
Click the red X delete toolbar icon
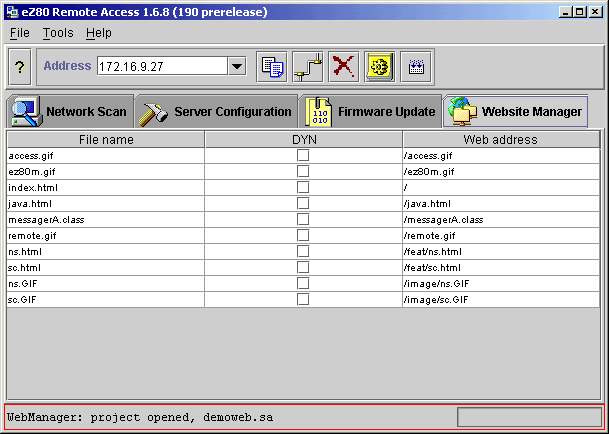(344, 66)
